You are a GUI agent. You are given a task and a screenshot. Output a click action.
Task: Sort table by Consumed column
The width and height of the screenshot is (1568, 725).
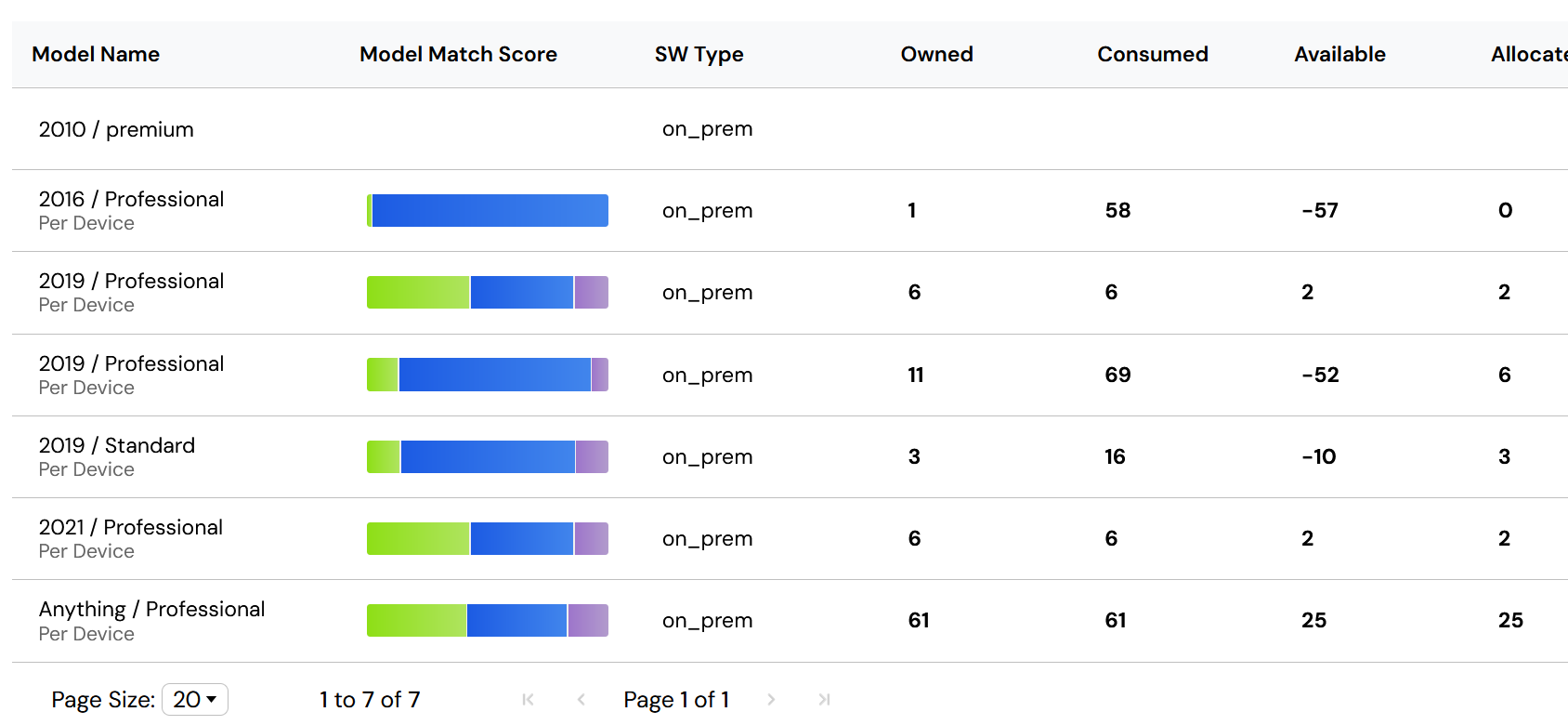(x=1152, y=55)
